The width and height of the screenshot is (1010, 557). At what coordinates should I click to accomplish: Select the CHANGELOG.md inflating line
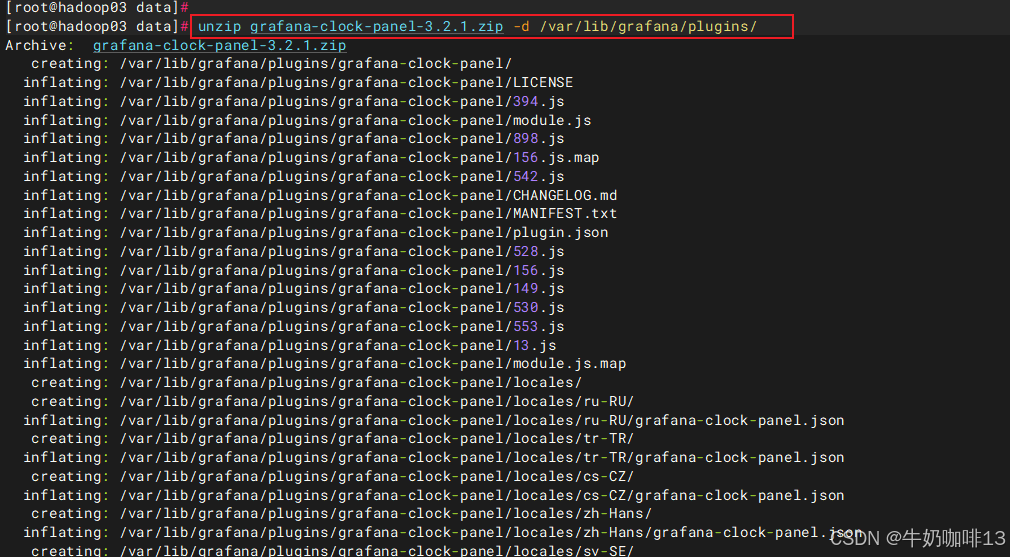tap(320, 195)
